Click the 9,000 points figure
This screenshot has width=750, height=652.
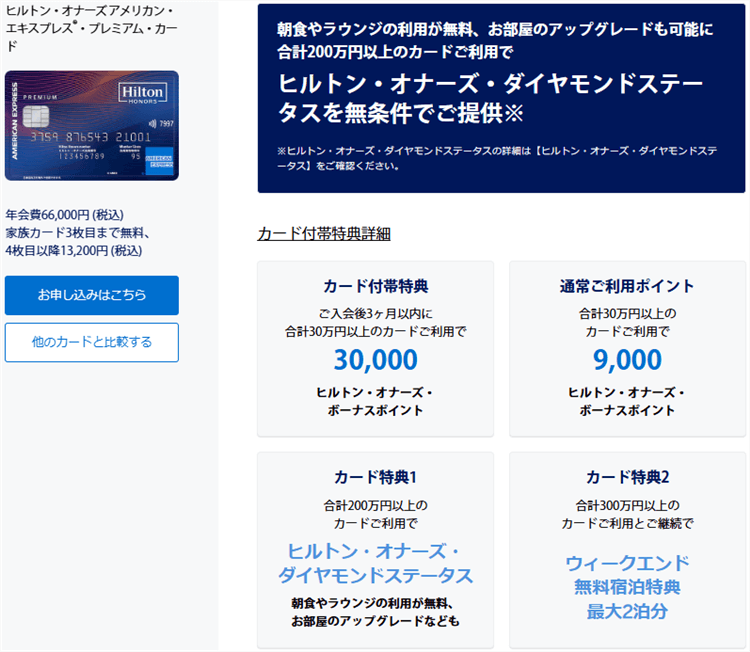coord(627,360)
